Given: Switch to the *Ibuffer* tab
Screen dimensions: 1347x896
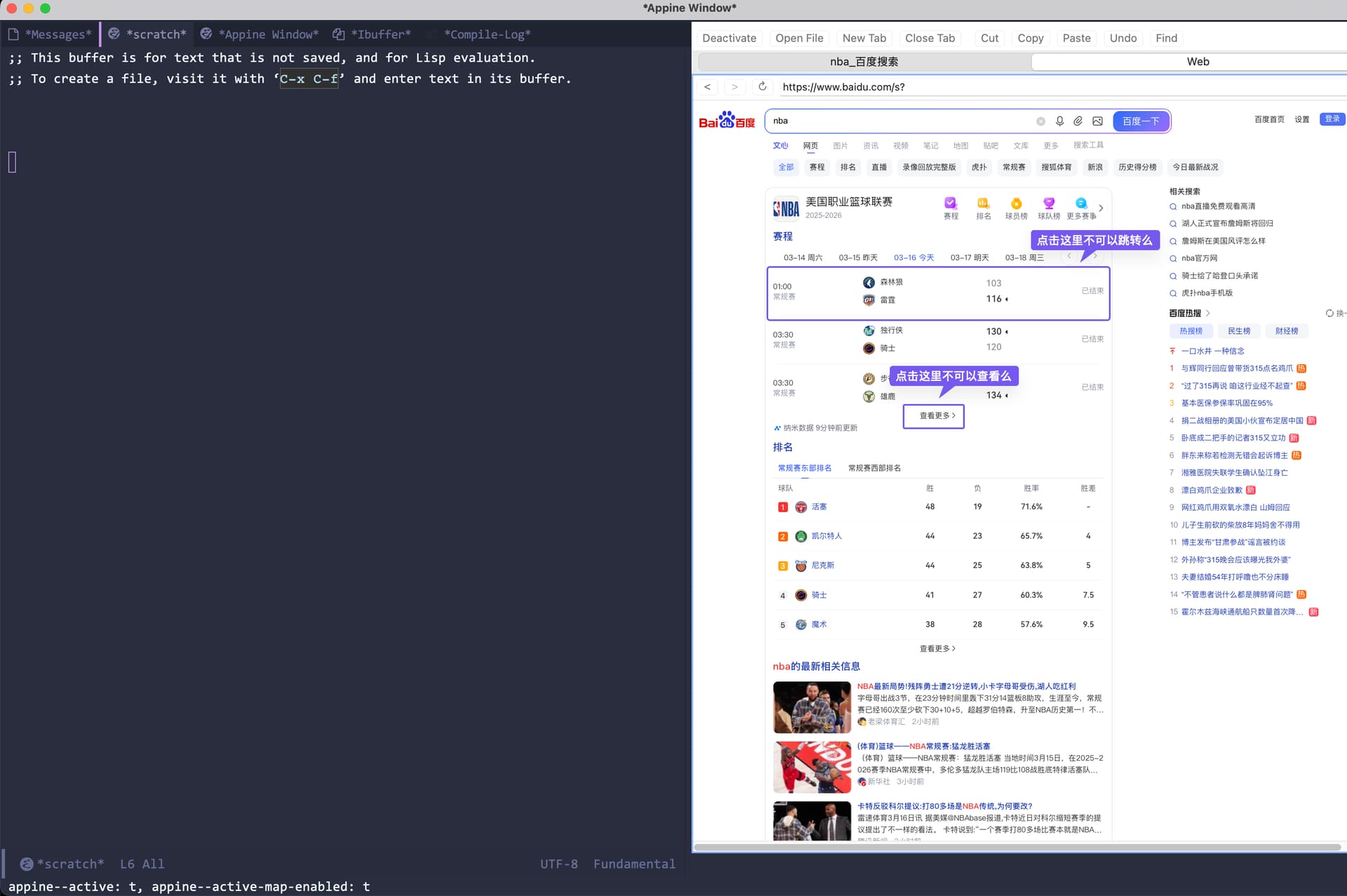Looking at the screenshot, I should [380, 34].
